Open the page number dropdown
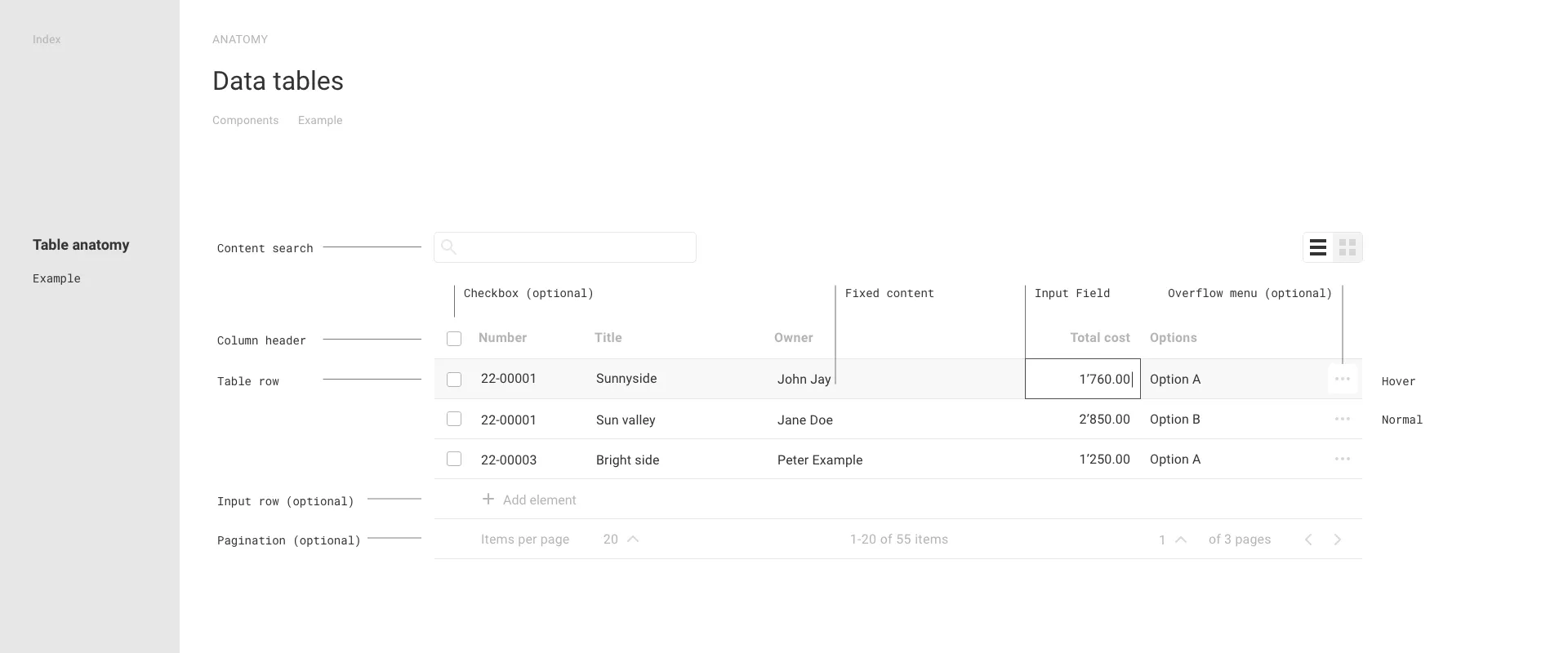 pyautogui.click(x=1180, y=540)
